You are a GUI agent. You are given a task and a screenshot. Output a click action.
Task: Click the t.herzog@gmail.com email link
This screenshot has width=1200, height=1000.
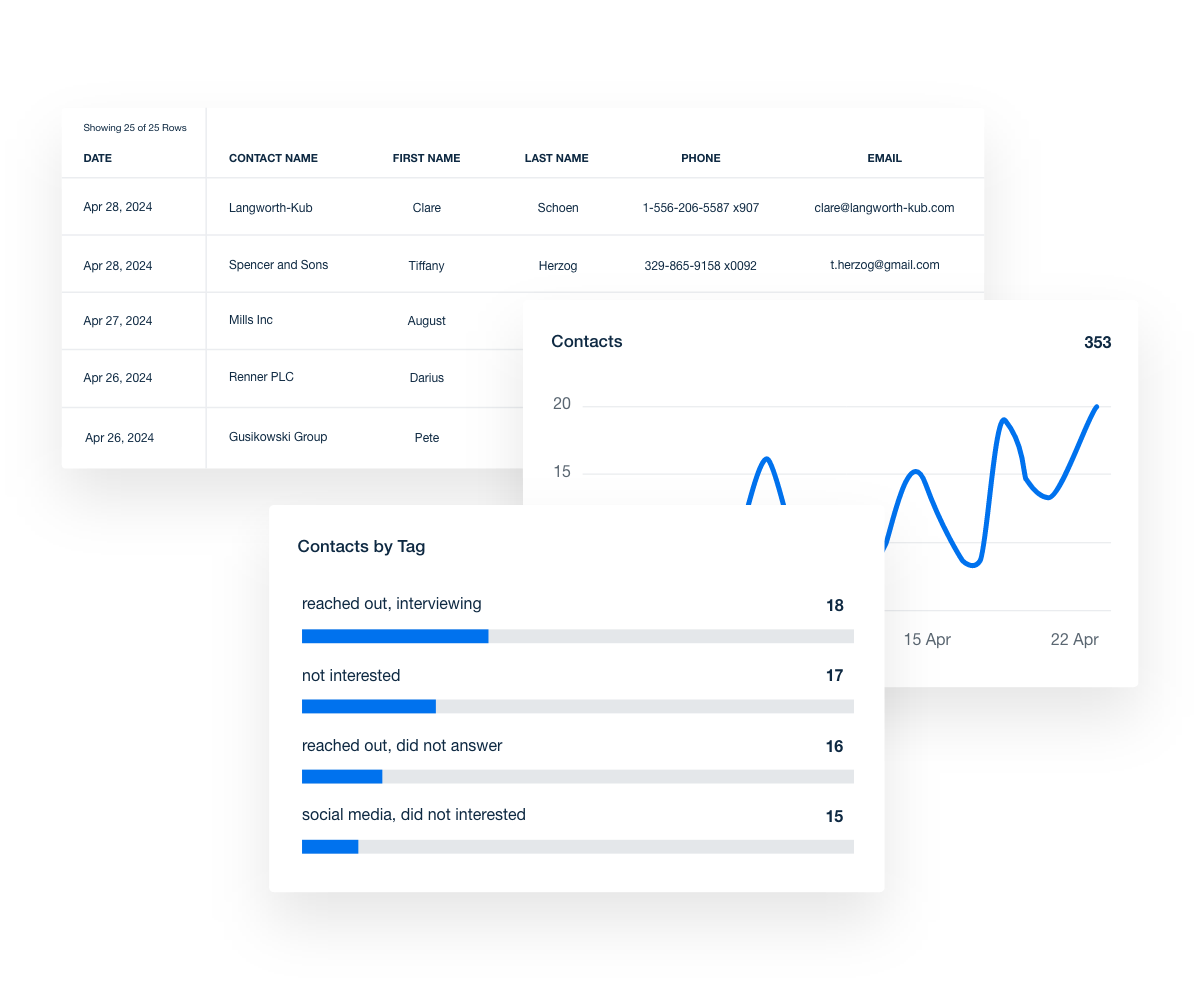[x=884, y=265]
